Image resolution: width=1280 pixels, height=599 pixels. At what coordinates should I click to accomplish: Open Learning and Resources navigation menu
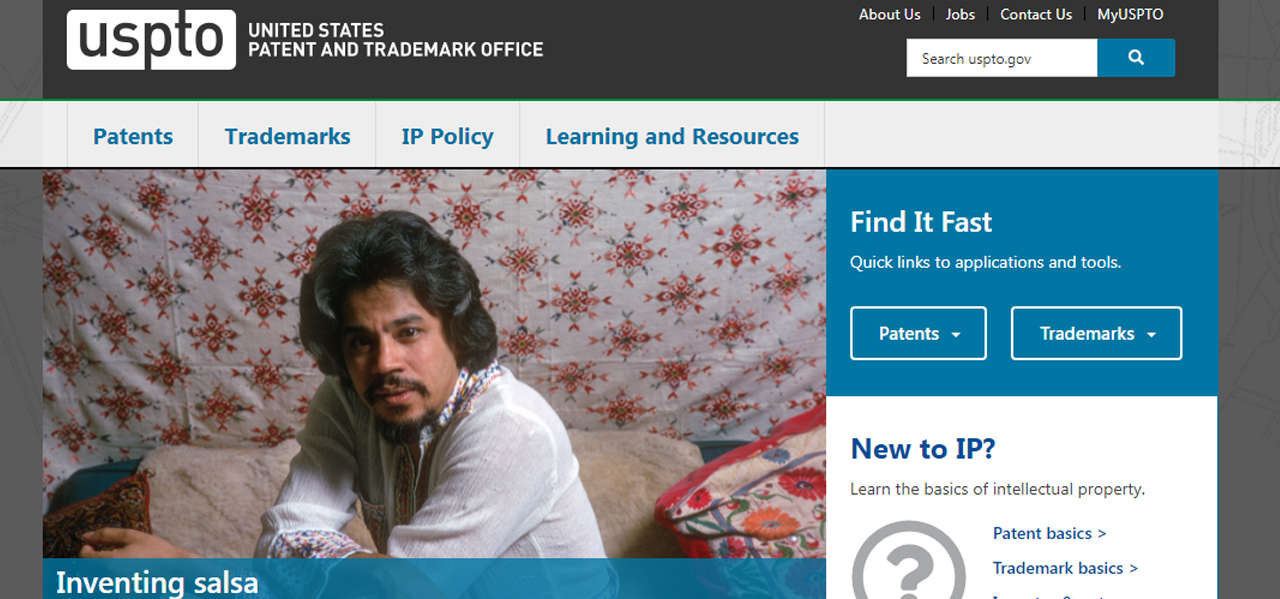(x=672, y=136)
